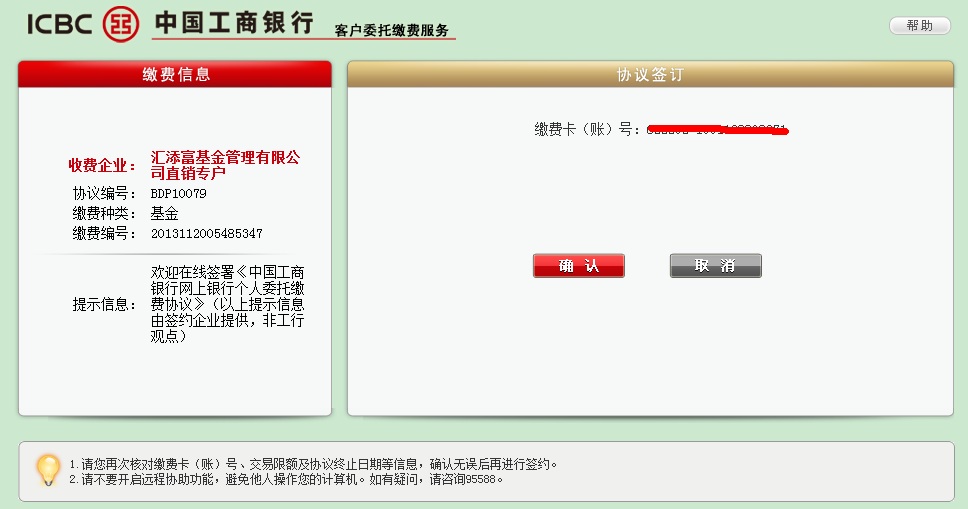This screenshot has height=509, width=968.
Task: Click the payment type value 基金
Action: coord(164,213)
